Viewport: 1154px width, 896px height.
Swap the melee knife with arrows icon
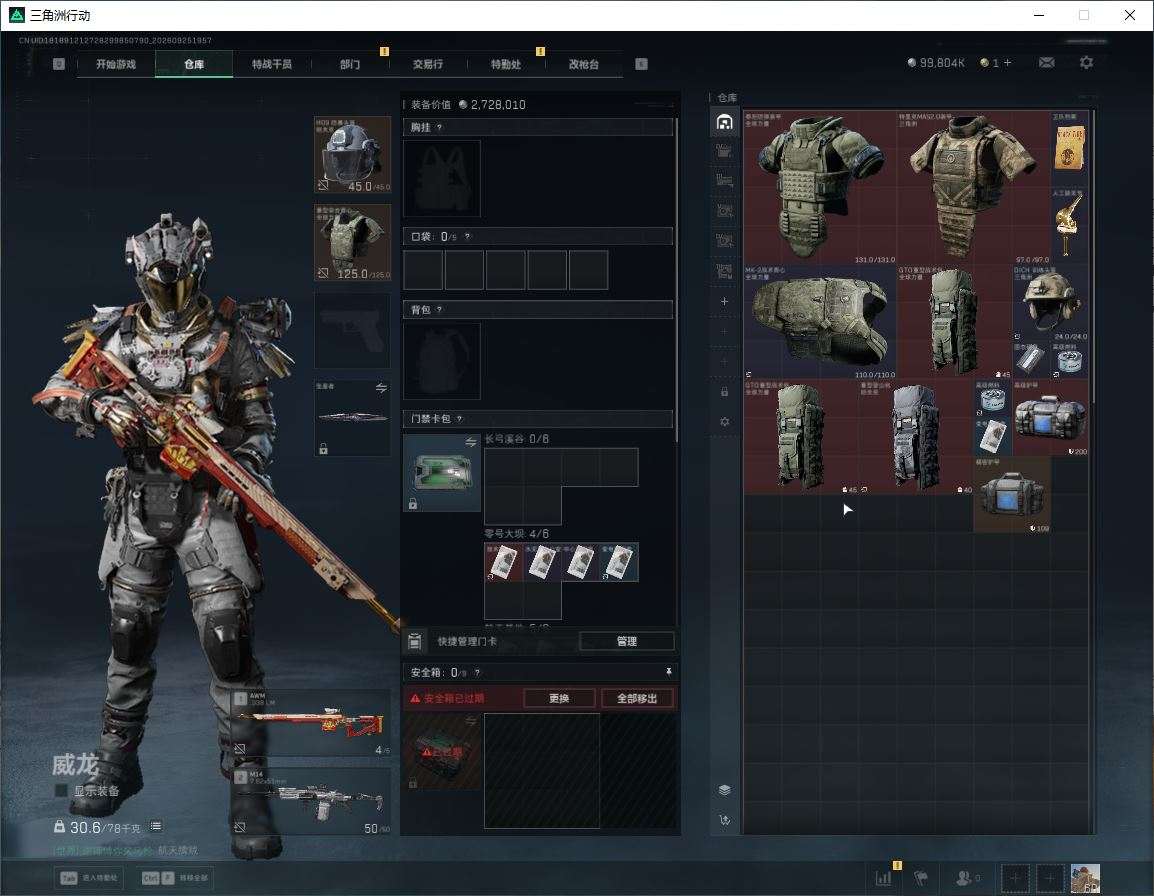pos(381,388)
